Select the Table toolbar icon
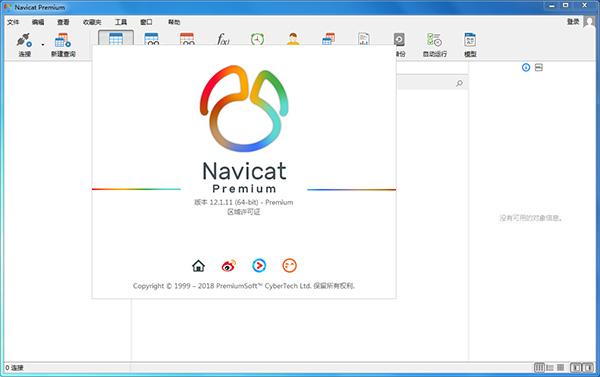 (116, 38)
